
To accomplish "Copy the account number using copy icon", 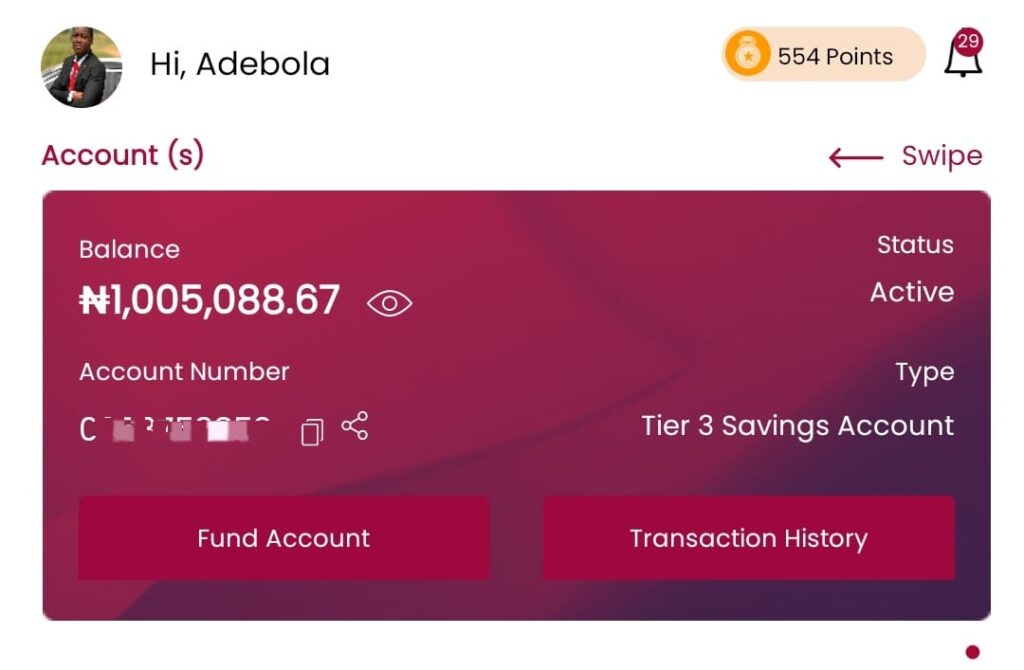I will pos(312,432).
